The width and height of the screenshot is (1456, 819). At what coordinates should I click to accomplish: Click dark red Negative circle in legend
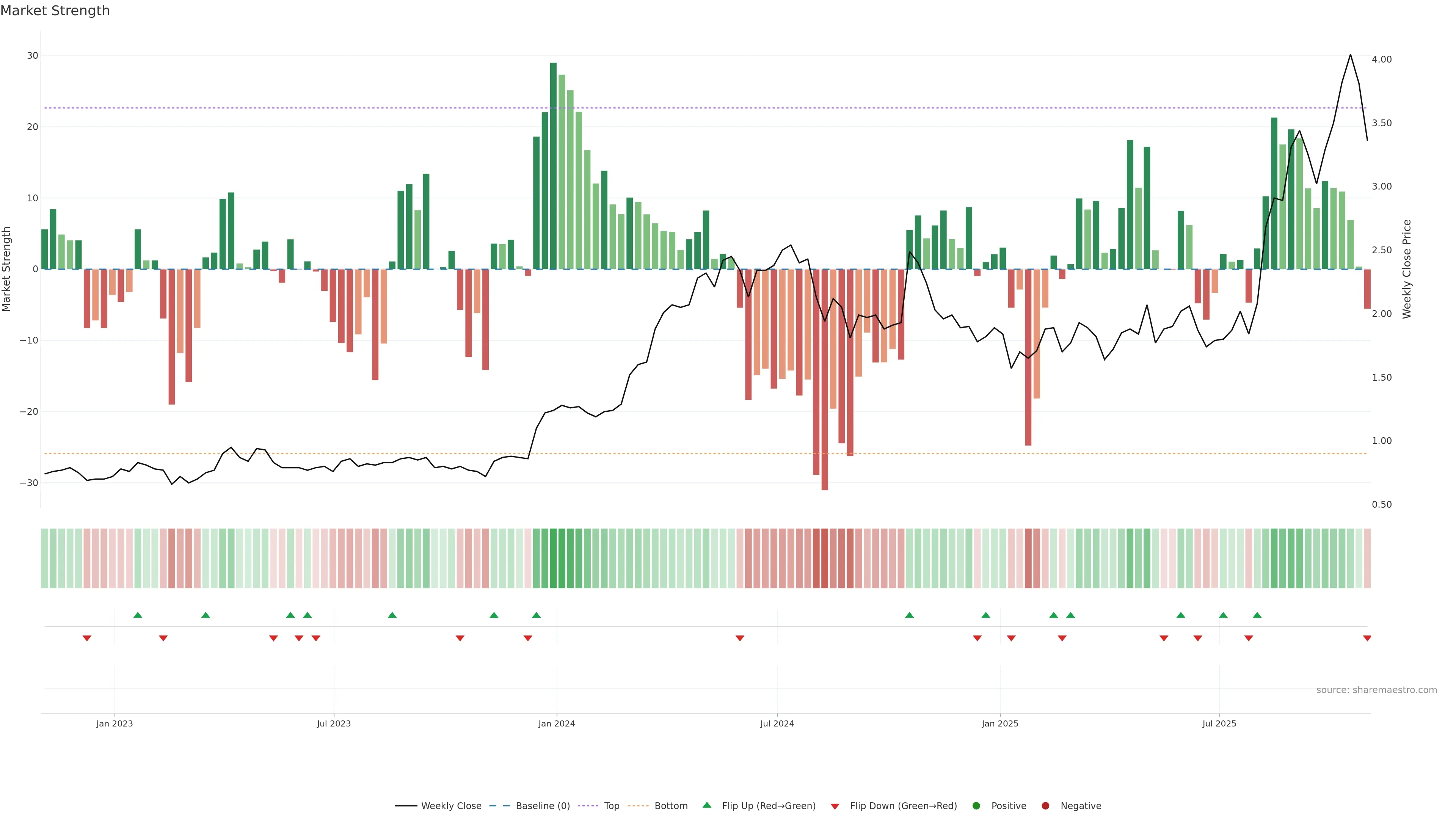1045,806
